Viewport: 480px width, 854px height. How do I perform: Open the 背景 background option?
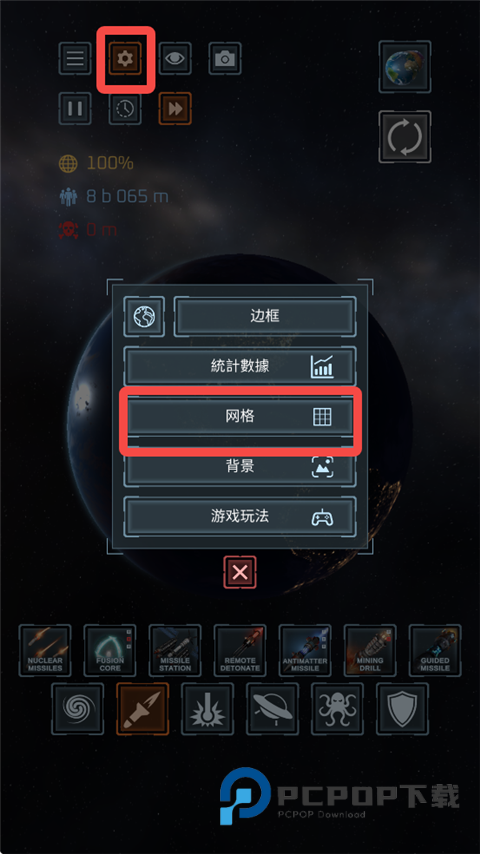point(240,466)
